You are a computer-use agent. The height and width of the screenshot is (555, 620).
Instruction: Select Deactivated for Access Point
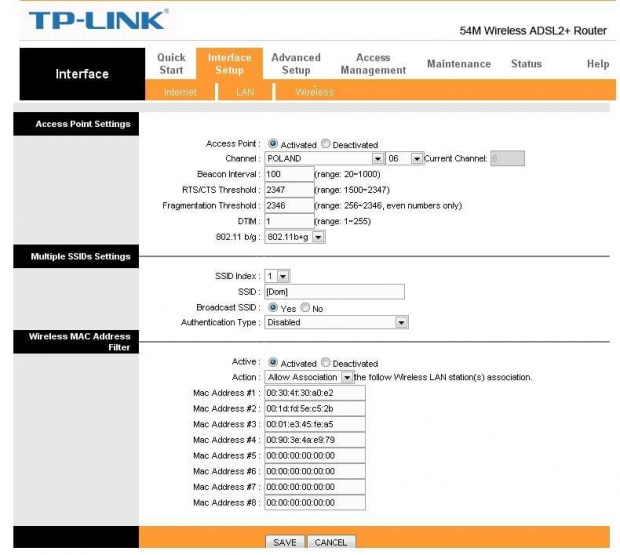[x=325, y=145]
